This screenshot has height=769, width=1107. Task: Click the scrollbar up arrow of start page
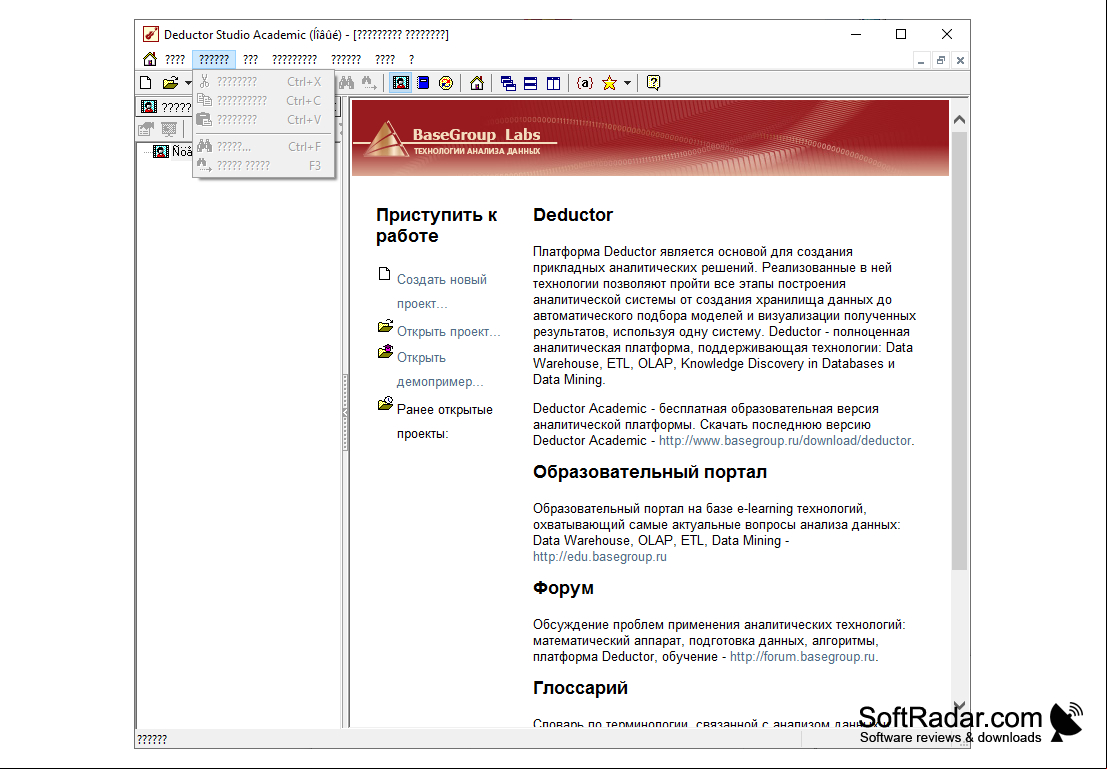click(x=959, y=119)
